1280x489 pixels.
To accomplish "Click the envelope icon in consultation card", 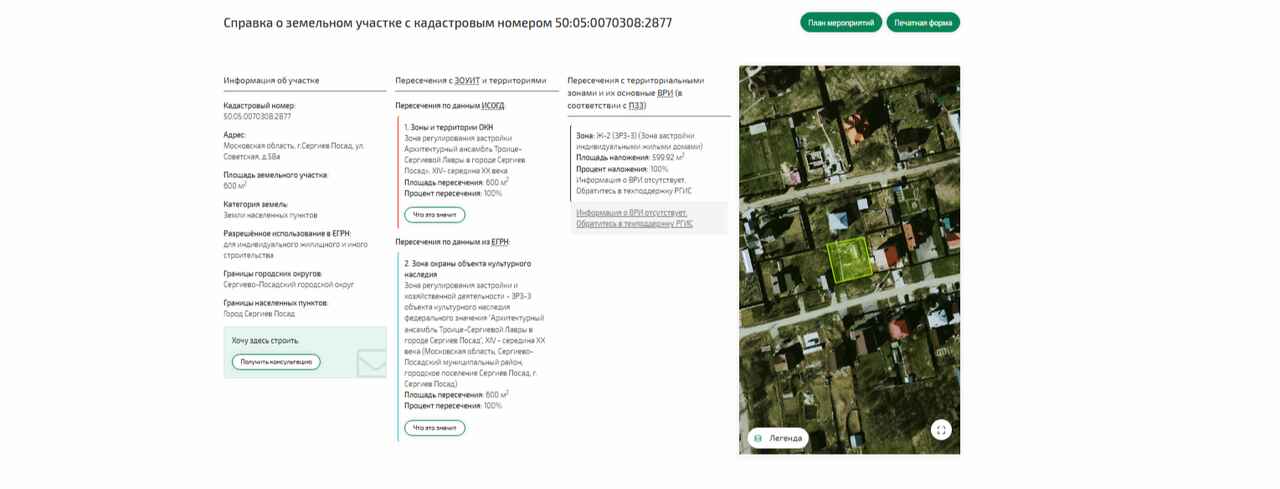I will pyautogui.click(x=371, y=362).
